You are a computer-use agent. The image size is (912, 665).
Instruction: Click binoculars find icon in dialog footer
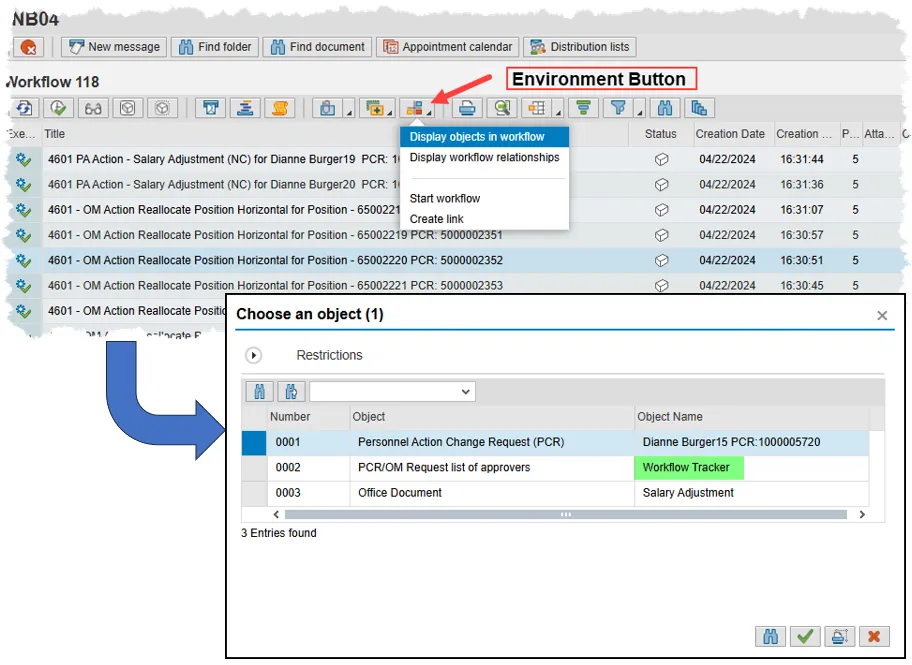coord(770,636)
